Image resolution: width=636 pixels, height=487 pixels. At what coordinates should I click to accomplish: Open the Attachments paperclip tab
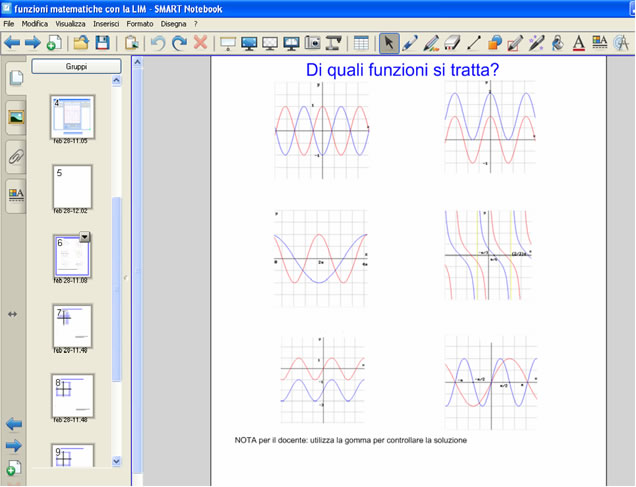(x=15, y=157)
